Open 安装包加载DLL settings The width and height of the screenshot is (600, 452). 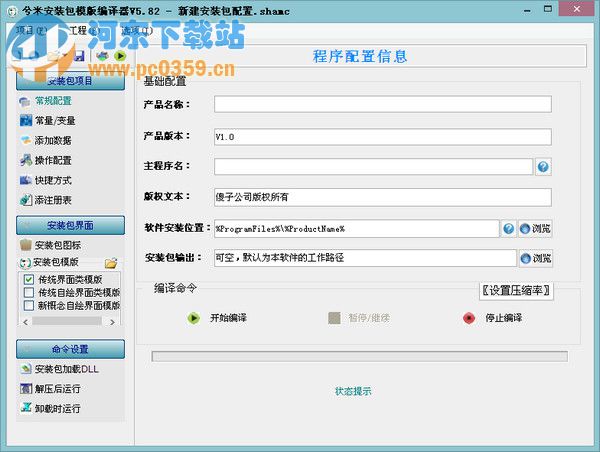pyautogui.click(x=59, y=369)
